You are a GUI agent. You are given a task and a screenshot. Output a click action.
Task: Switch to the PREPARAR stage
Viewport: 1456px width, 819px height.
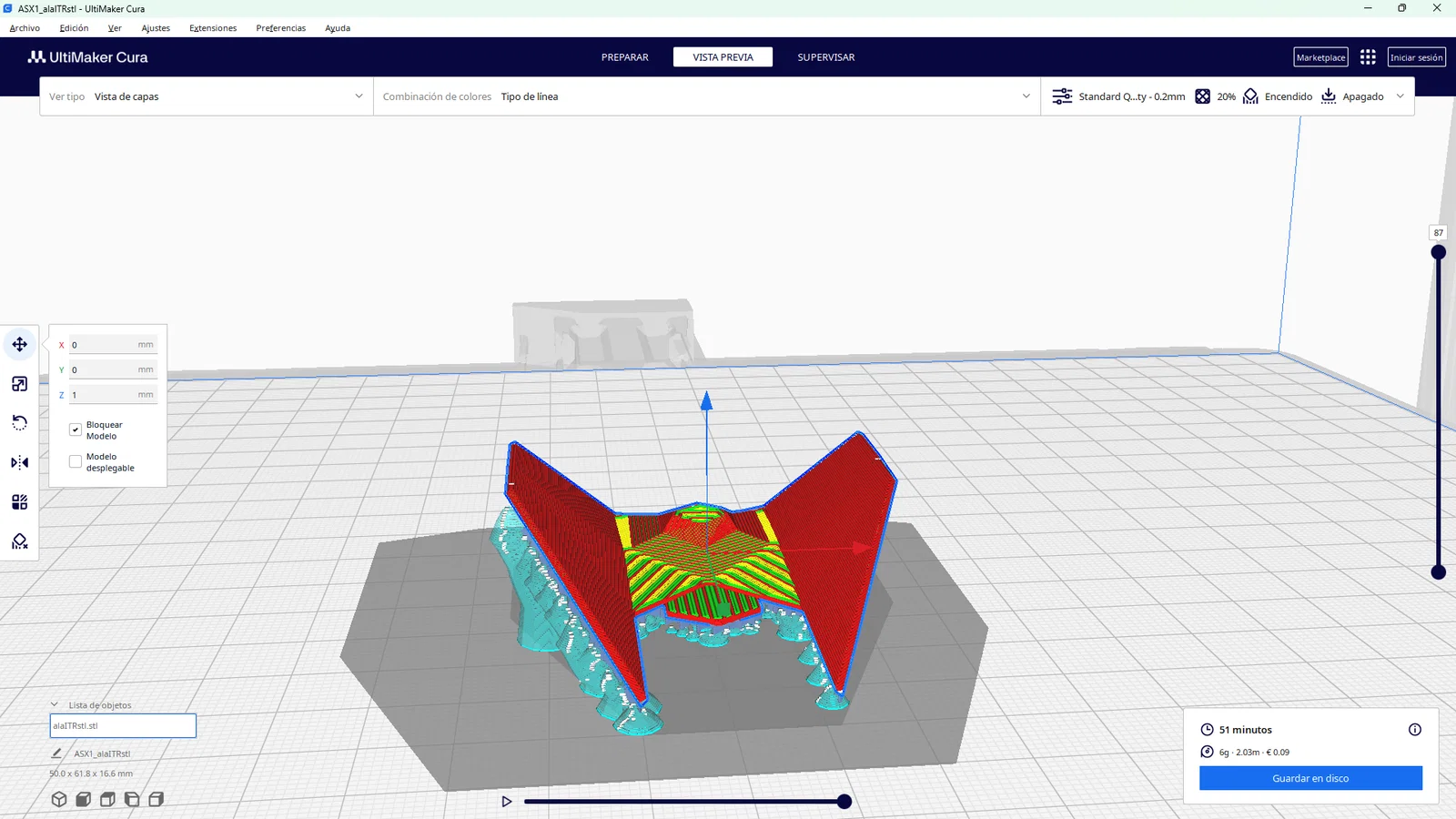625,57
